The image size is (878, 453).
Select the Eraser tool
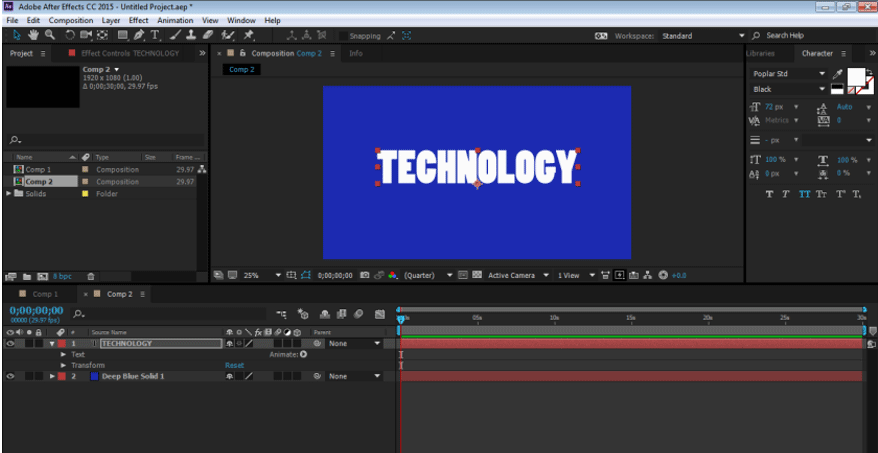tap(208, 35)
